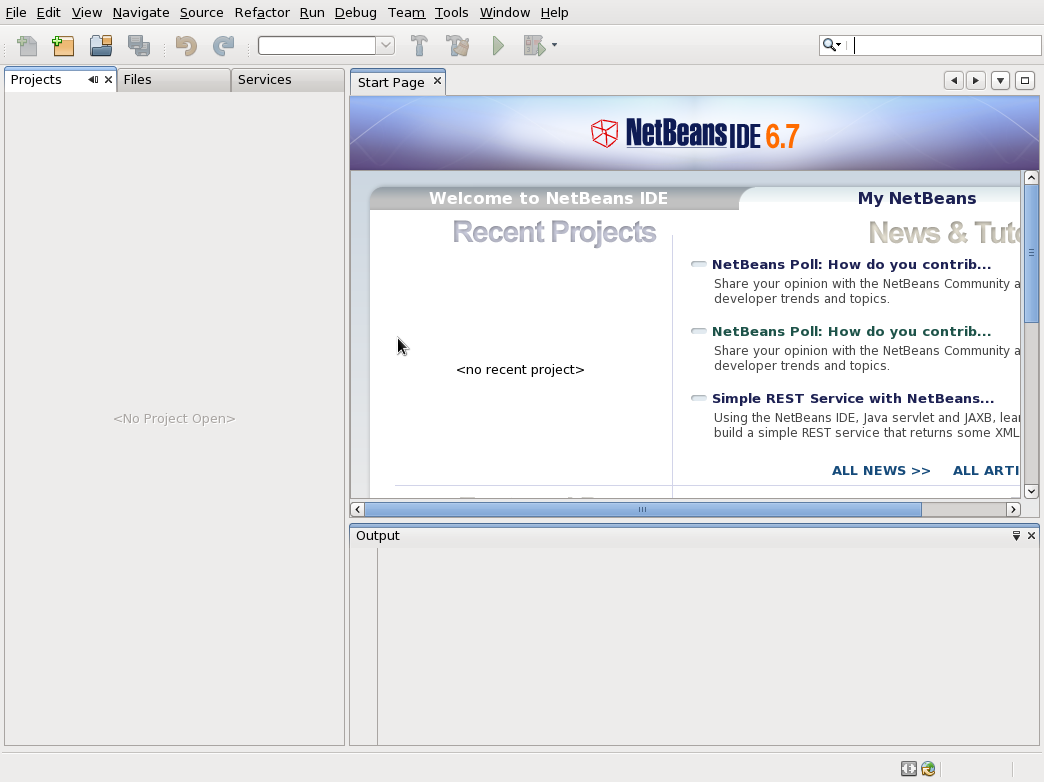The width and height of the screenshot is (1044, 782).
Task: Click the New File toolbar icon
Action: [27, 45]
